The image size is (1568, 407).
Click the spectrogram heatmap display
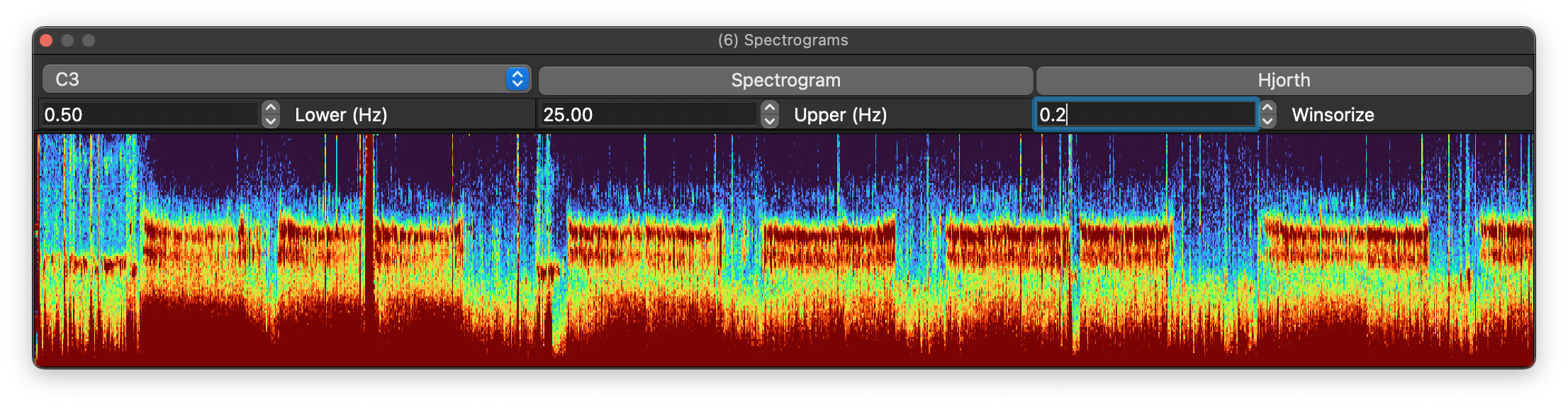pos(784,250)
